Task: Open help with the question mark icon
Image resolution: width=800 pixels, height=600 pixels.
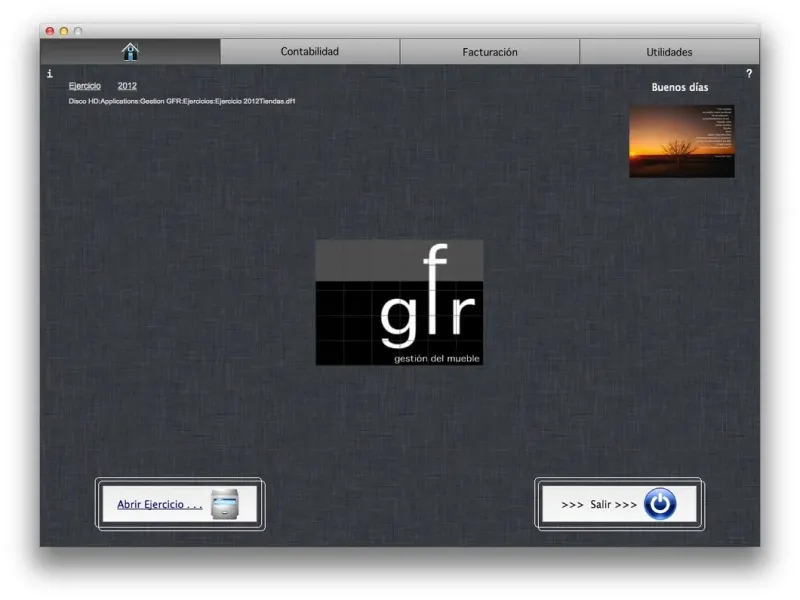Action: pos(749,73)
